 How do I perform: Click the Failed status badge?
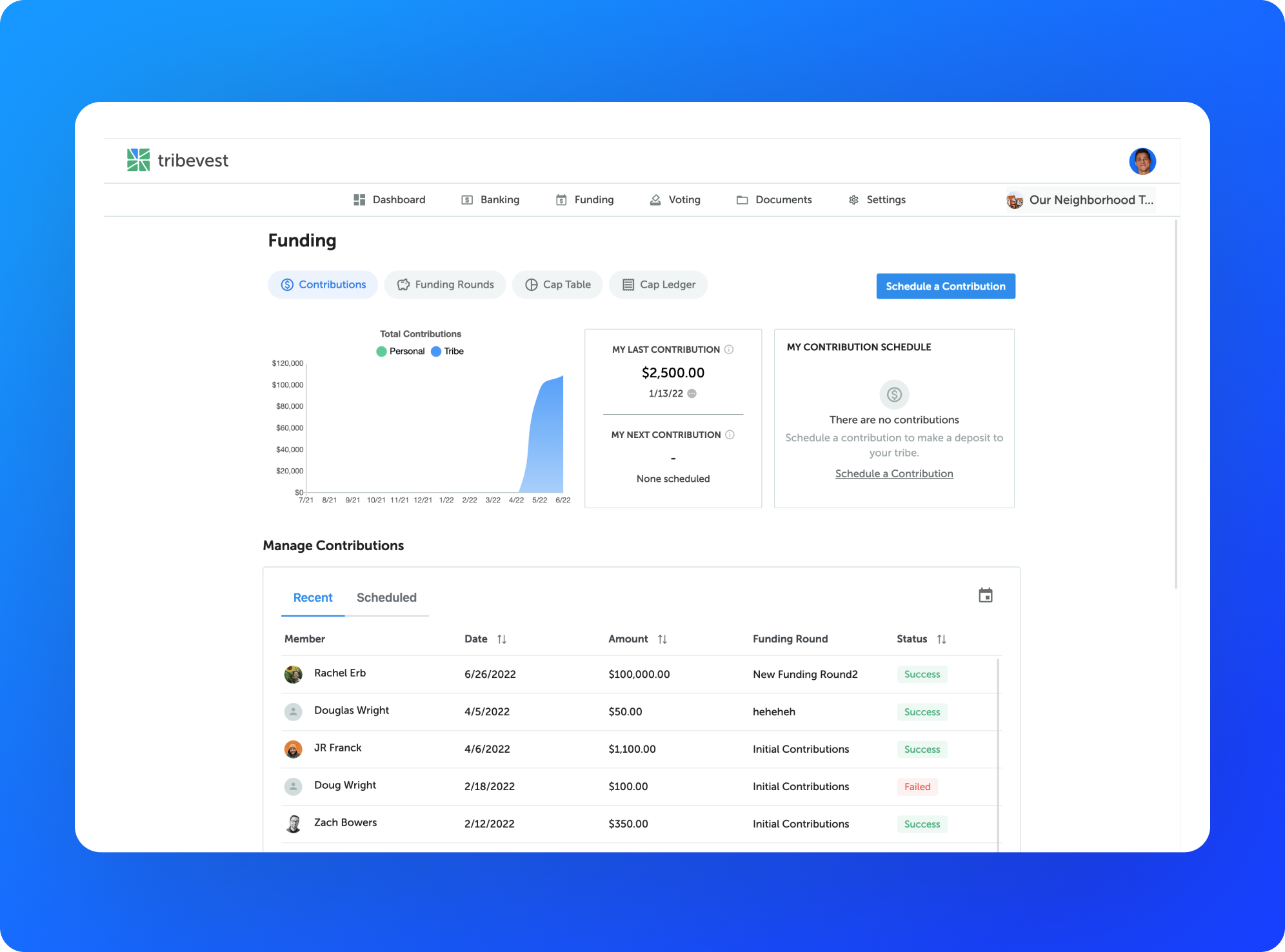(x=917, y=787)
